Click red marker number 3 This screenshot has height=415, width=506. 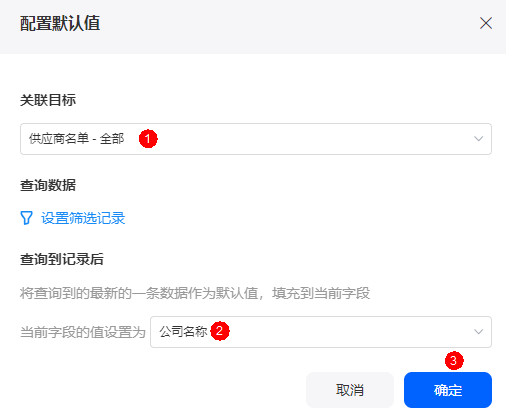[x=454, y=360]
